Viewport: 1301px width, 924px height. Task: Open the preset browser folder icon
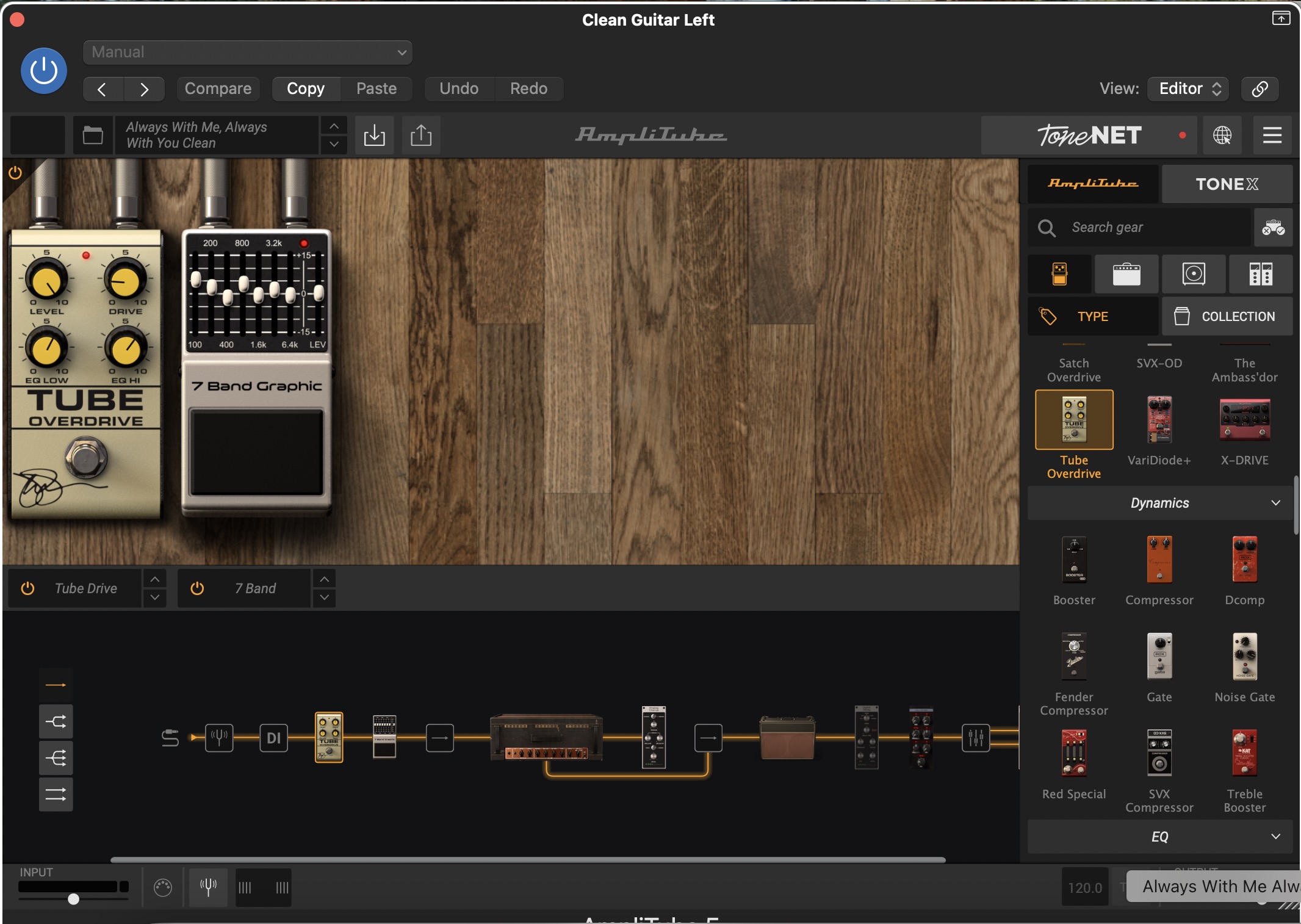coord(93,135)
